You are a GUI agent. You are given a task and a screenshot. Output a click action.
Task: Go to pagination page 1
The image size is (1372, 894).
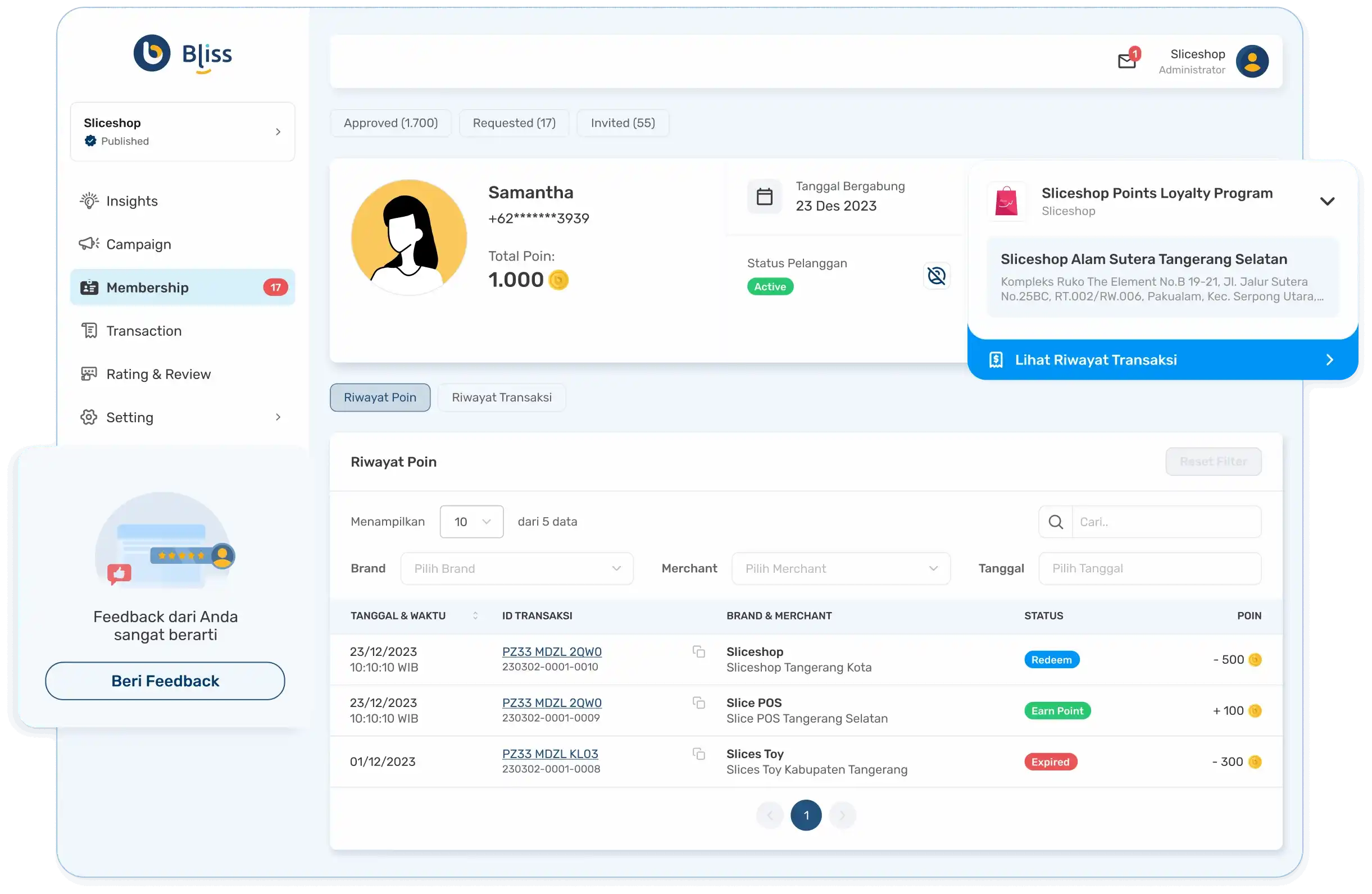(806, 815)
